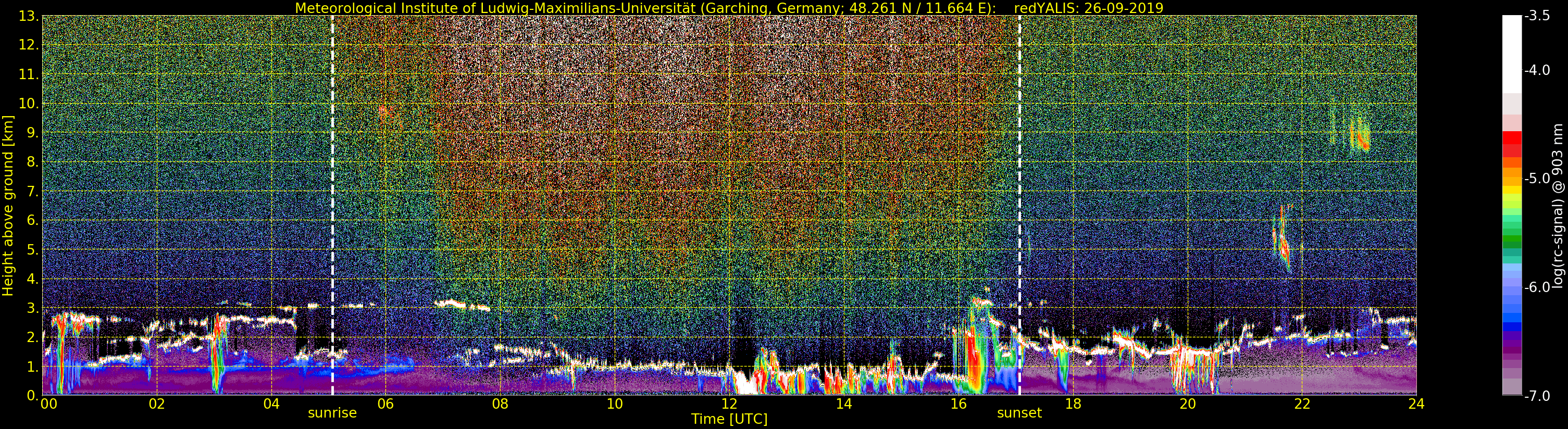Click the '06' tick on the time axis
Screen dimensions: 1568x429
pos(385,405)
